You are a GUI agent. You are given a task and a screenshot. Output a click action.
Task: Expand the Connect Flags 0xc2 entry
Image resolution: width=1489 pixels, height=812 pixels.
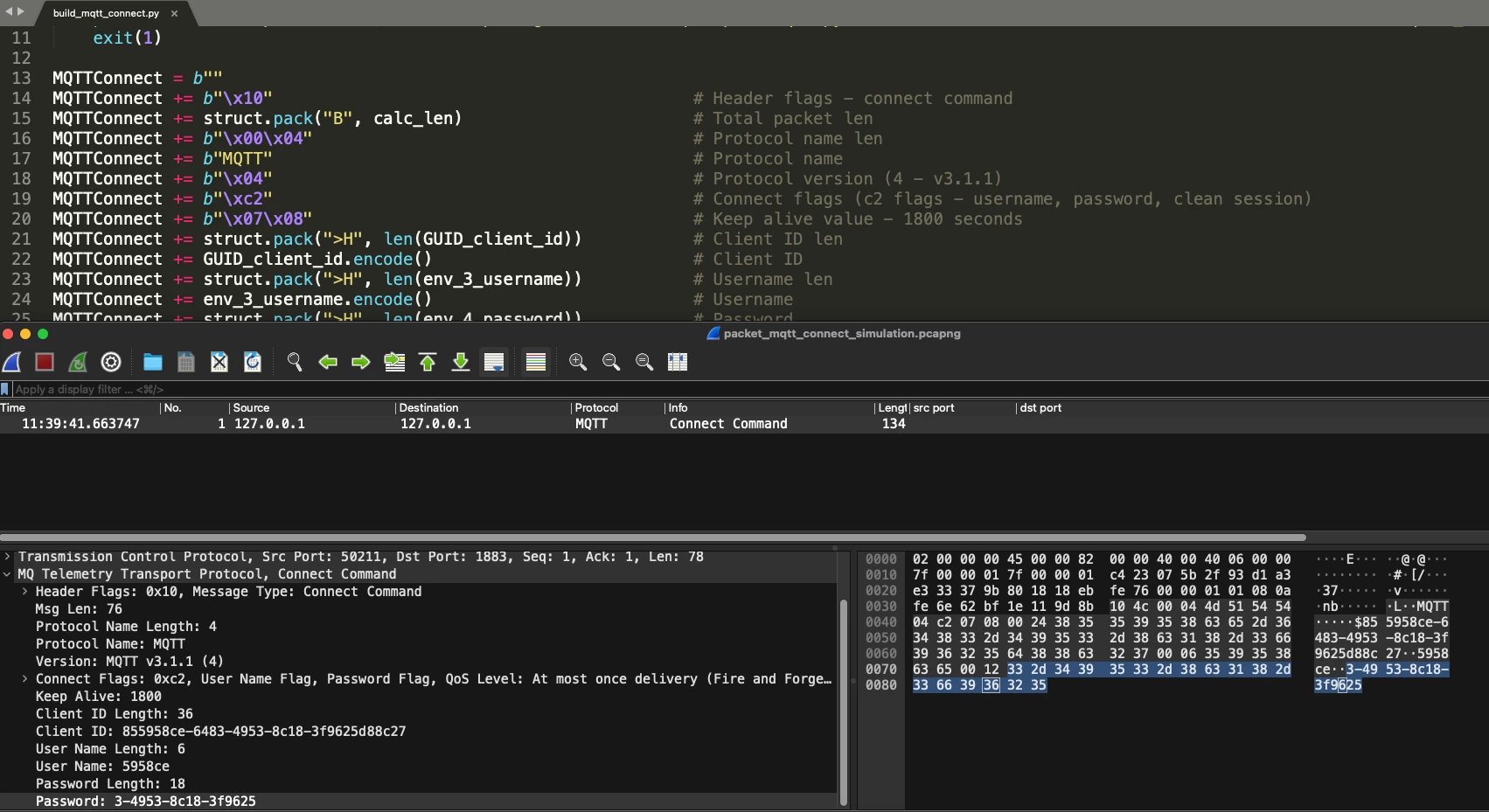coord(24,679)
